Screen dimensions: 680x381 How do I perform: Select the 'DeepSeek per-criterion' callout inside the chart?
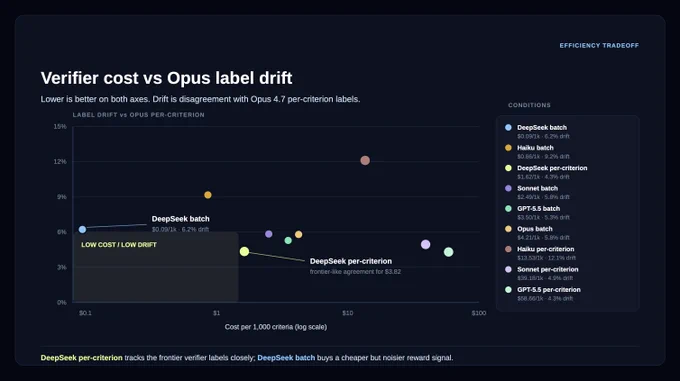[351, 261]
